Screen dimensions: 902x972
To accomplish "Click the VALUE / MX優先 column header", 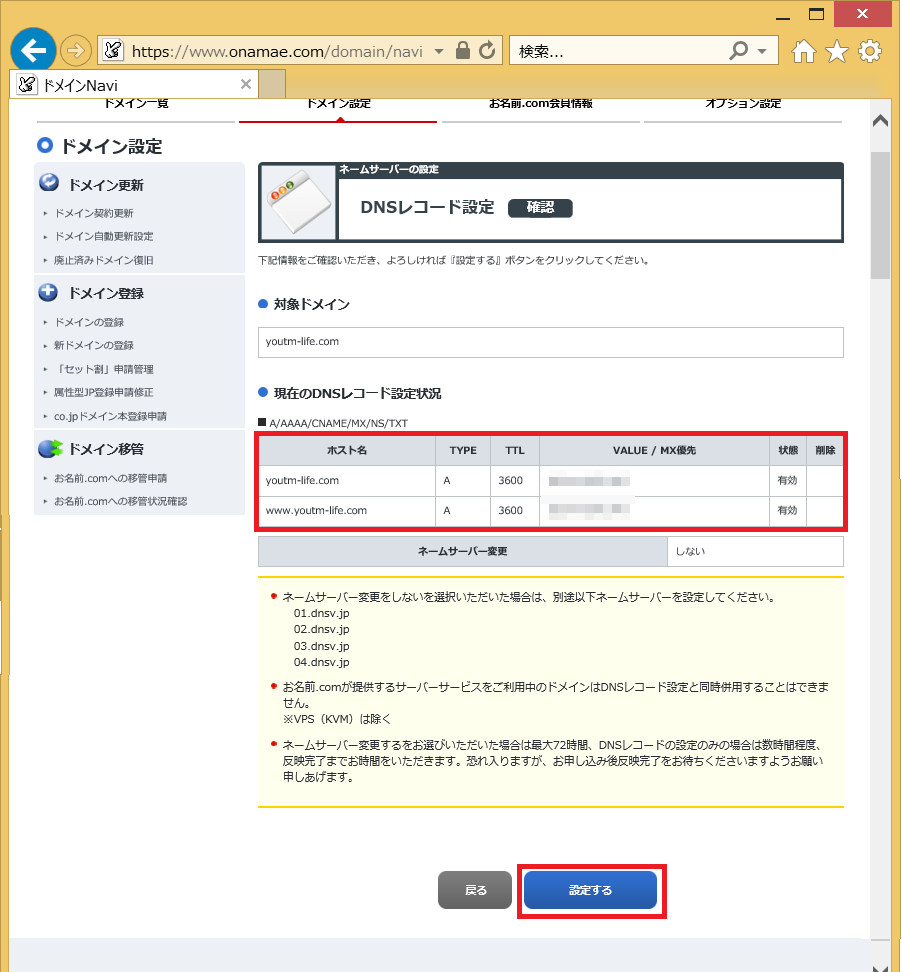I will [x=654, y=451].
